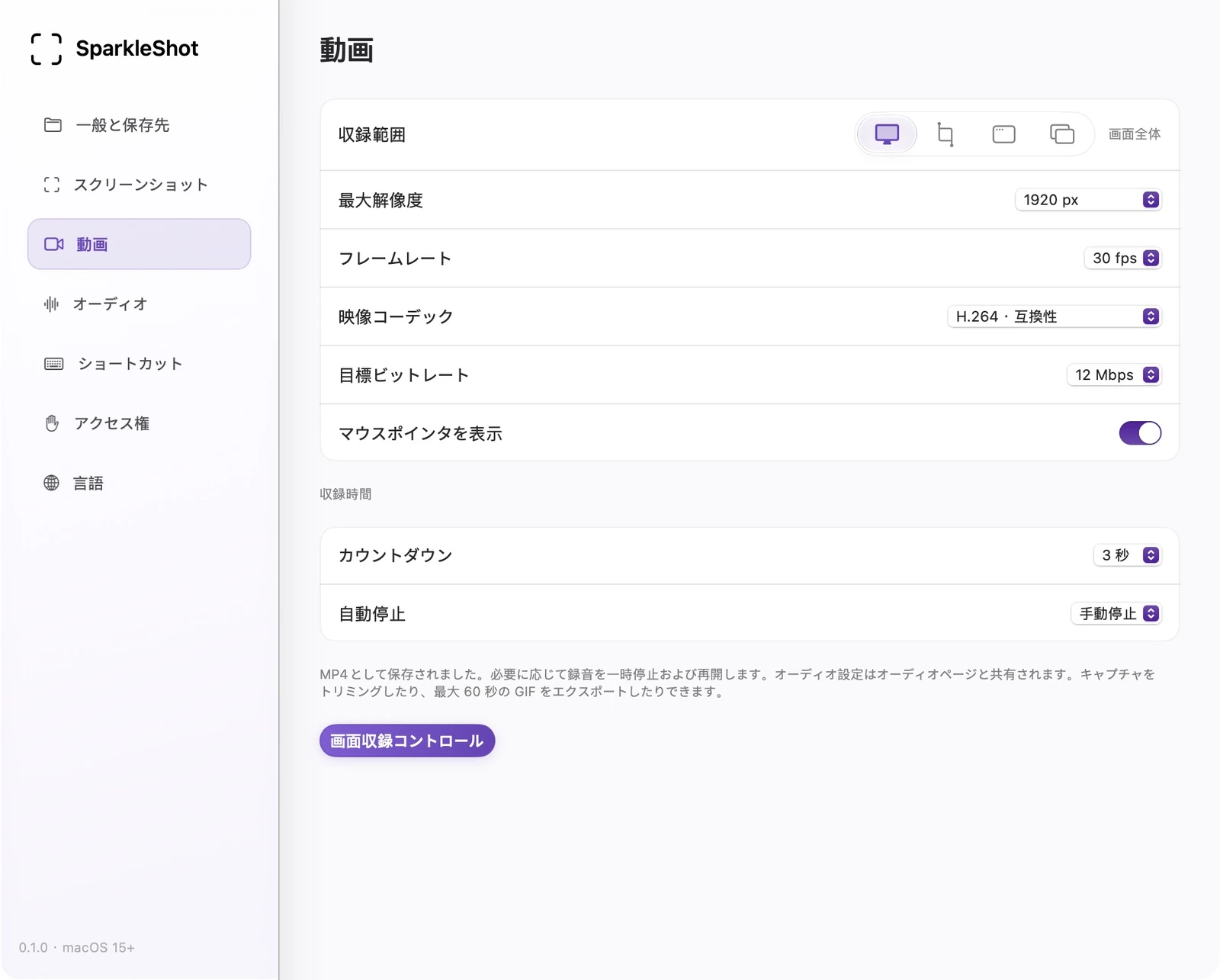Open the 12 Mbps bitrate dropdown
This screenshot has height=980, width=1220.
click(x=1113, y=375)
